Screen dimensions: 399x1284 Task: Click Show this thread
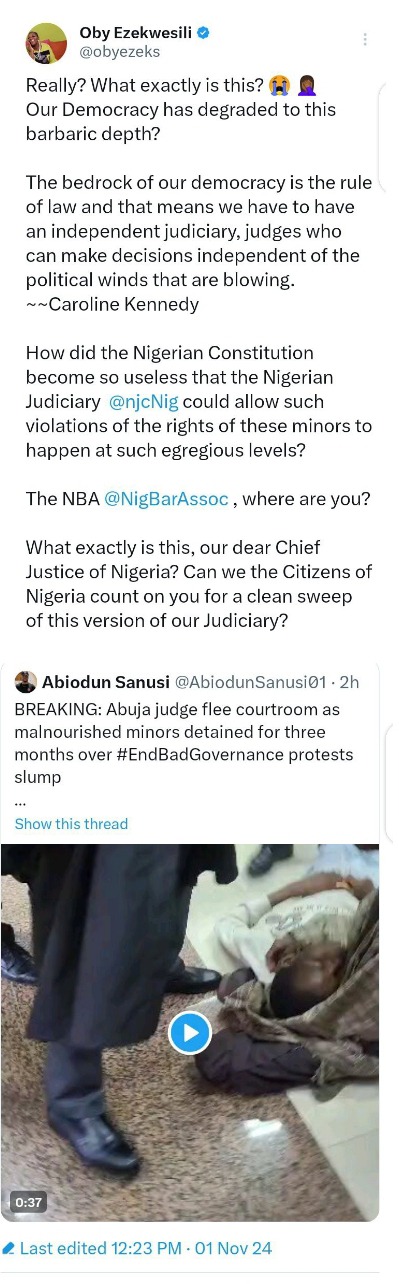coord(71,824)
